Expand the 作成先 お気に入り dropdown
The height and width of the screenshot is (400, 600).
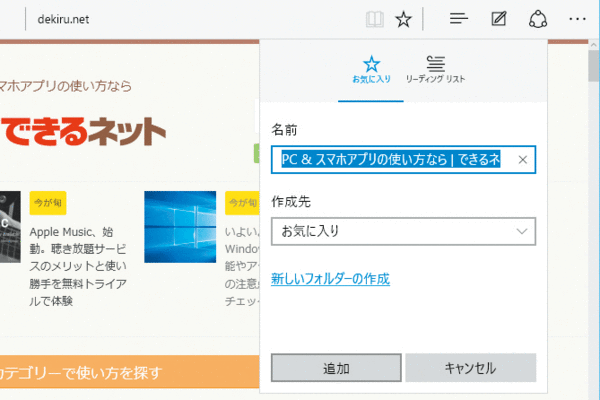click(x=403, y=231)
